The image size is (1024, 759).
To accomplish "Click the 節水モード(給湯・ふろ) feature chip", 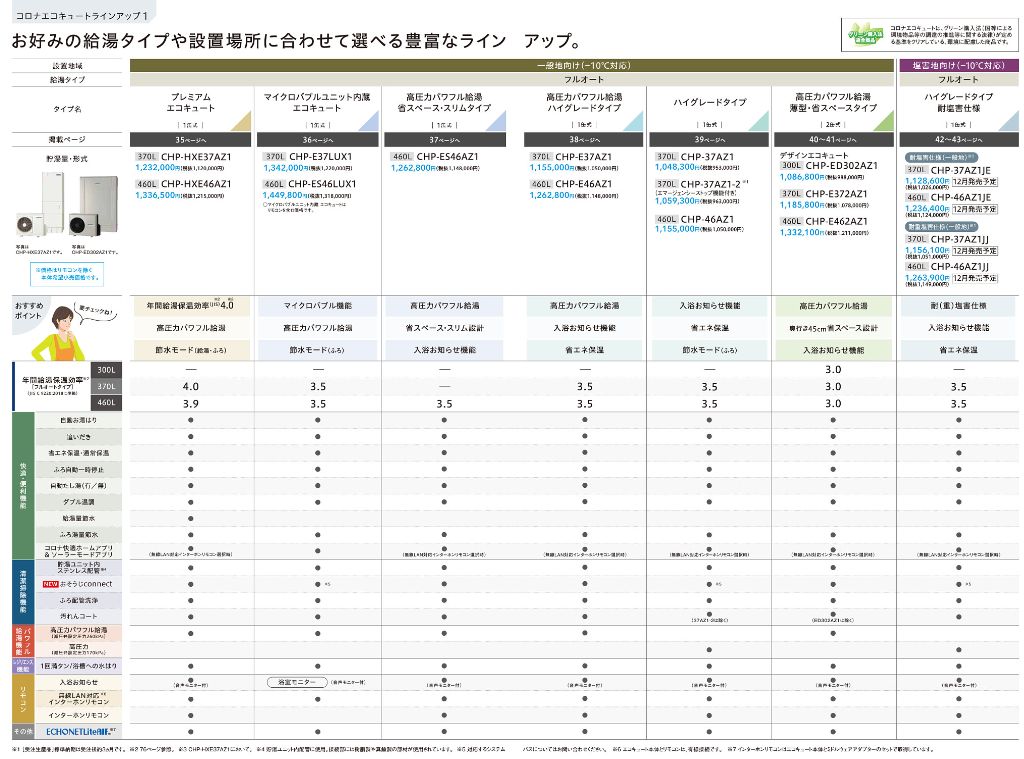I will pyautogui.click(x=191, y=350).
